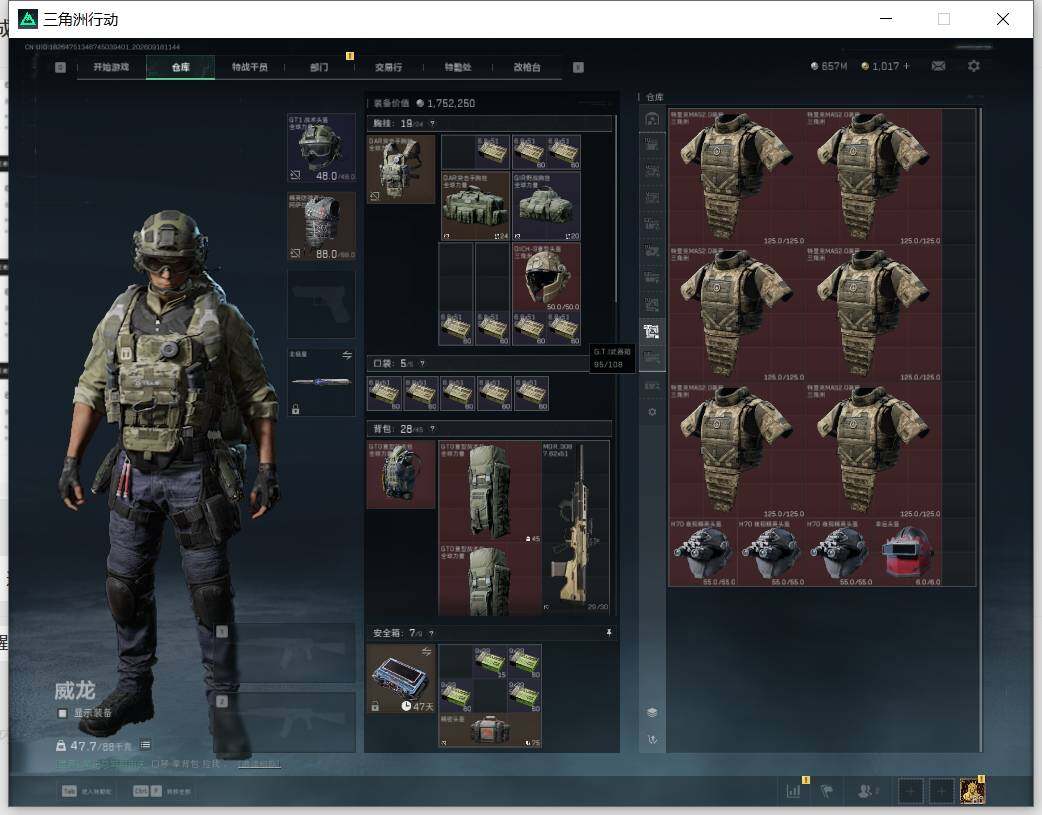Select the 仓库 tab

[x=180, y=67]
